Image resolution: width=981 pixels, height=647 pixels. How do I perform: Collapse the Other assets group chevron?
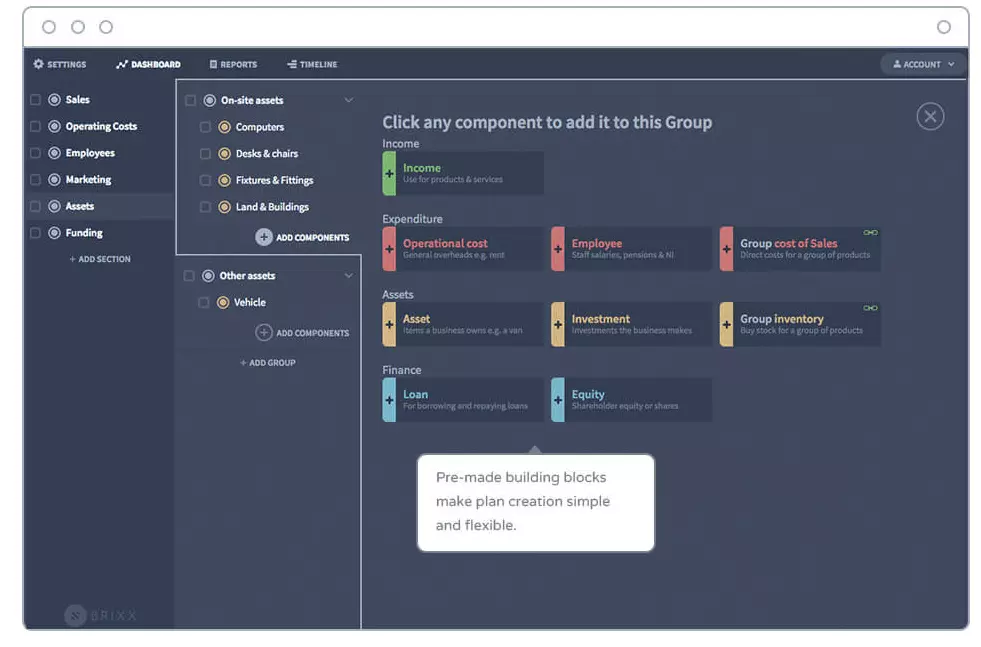click(348, 276)
